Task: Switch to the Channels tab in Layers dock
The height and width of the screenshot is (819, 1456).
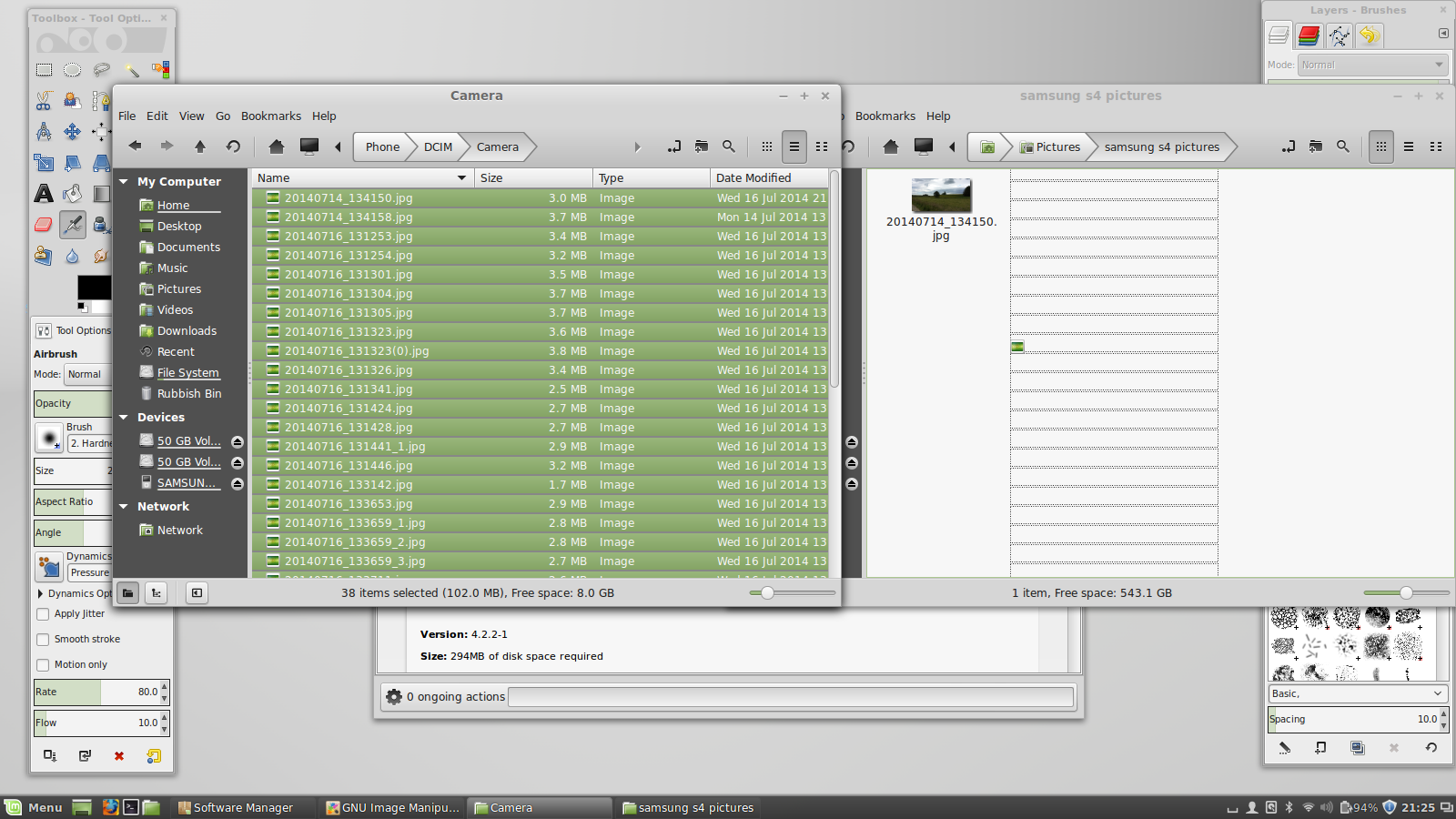Action: click(1309, 35)
